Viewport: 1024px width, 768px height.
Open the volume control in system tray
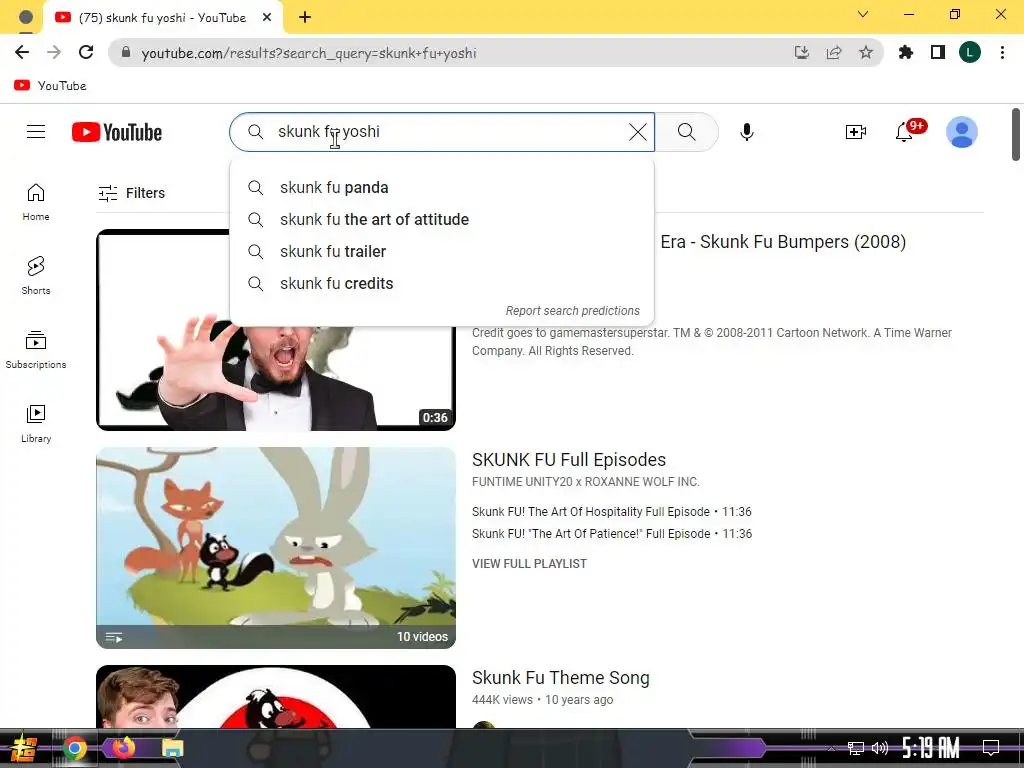click(x=880, y=748)
